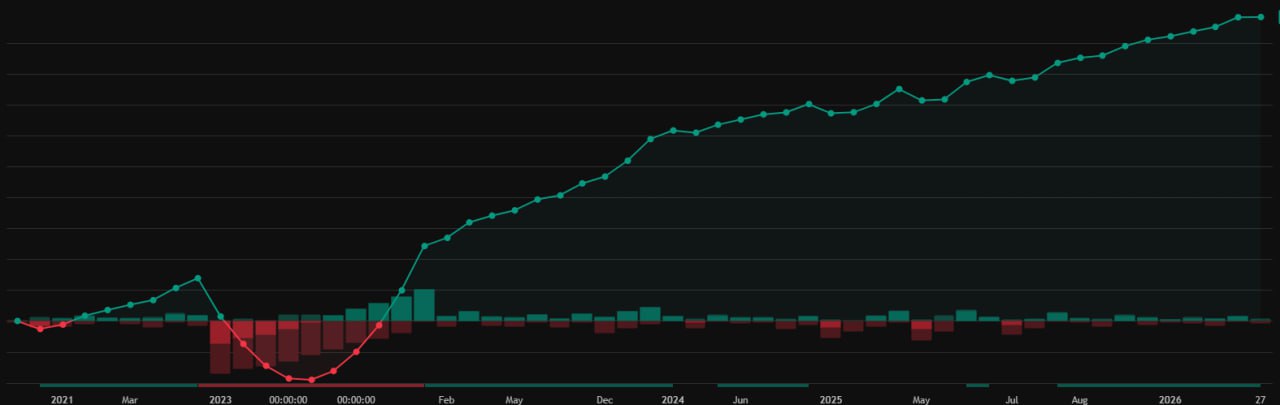Click the Dec x-axis label
1280x405 pixels.
[x=605, y=399]
